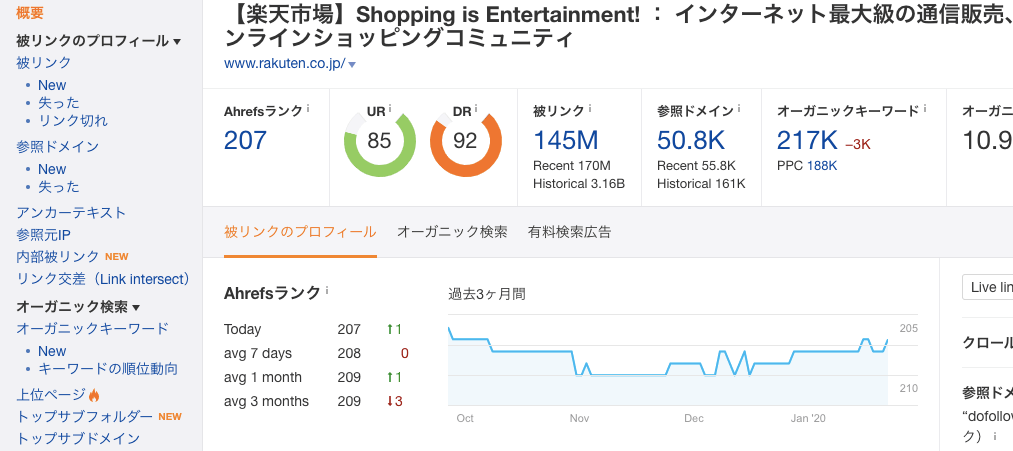
Task: Click the DR info icon
Action: pos(474,108)
